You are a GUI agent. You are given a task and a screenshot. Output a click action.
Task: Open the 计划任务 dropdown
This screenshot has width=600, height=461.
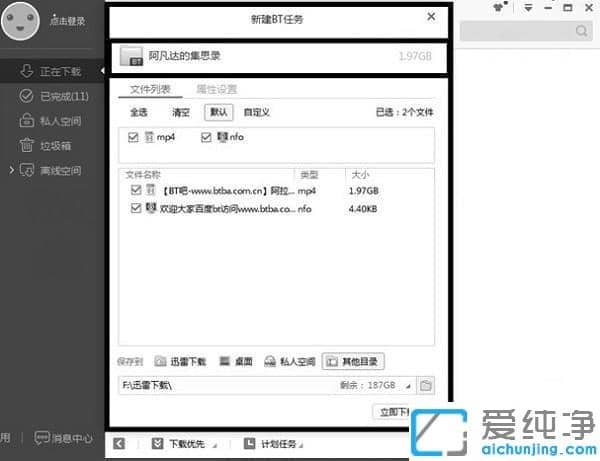point(274,444)
